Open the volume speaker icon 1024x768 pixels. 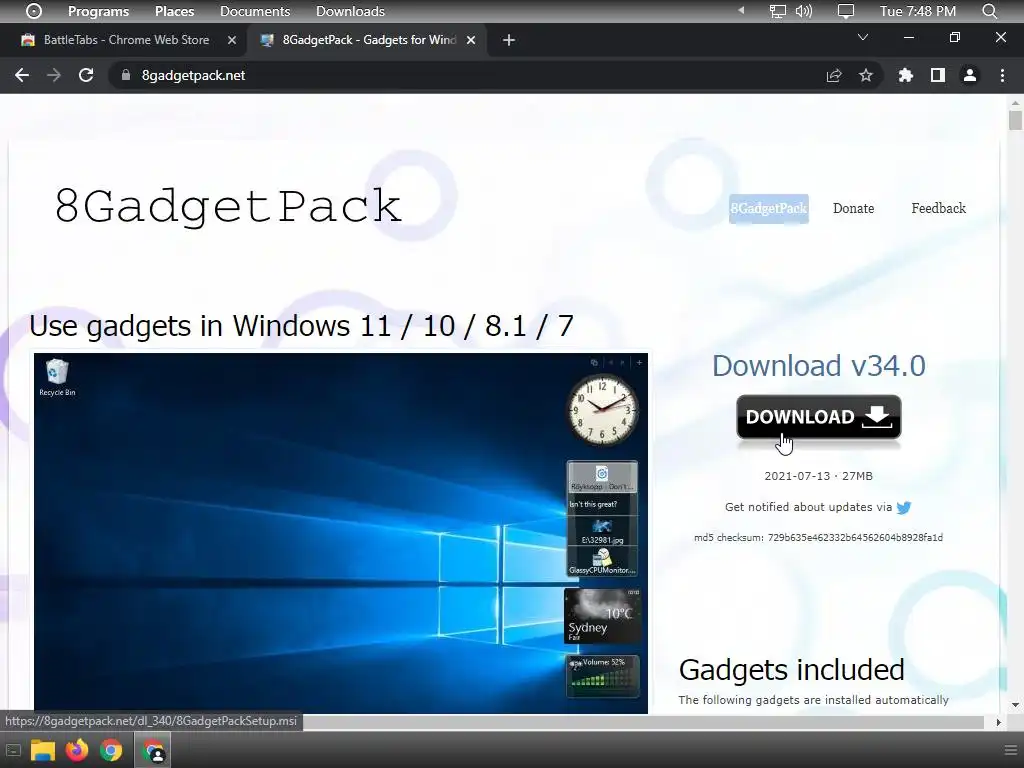pyautogui.click(x=803, y=11)
